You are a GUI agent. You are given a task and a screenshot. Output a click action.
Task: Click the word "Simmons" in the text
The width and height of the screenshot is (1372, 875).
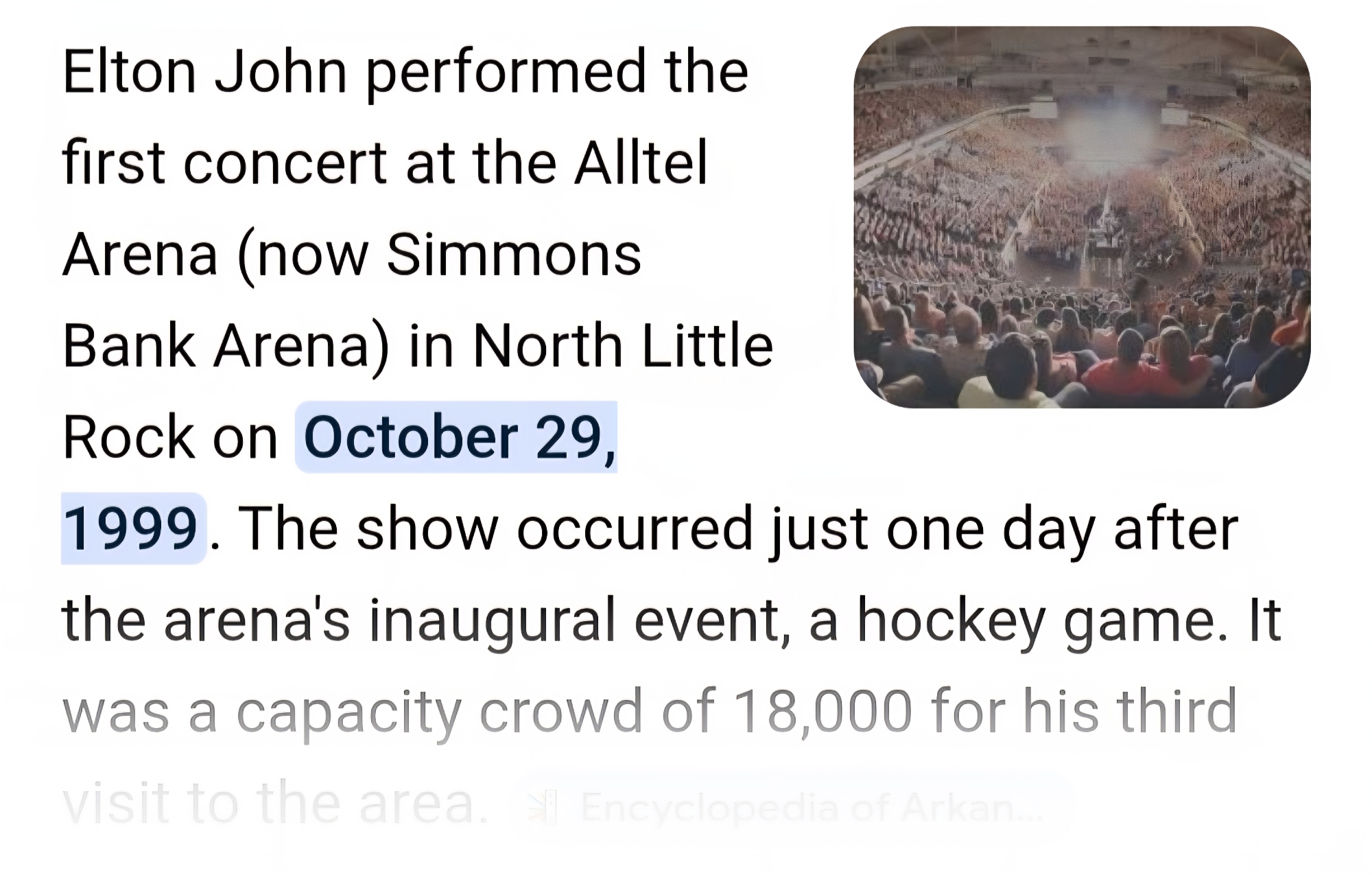514,255
